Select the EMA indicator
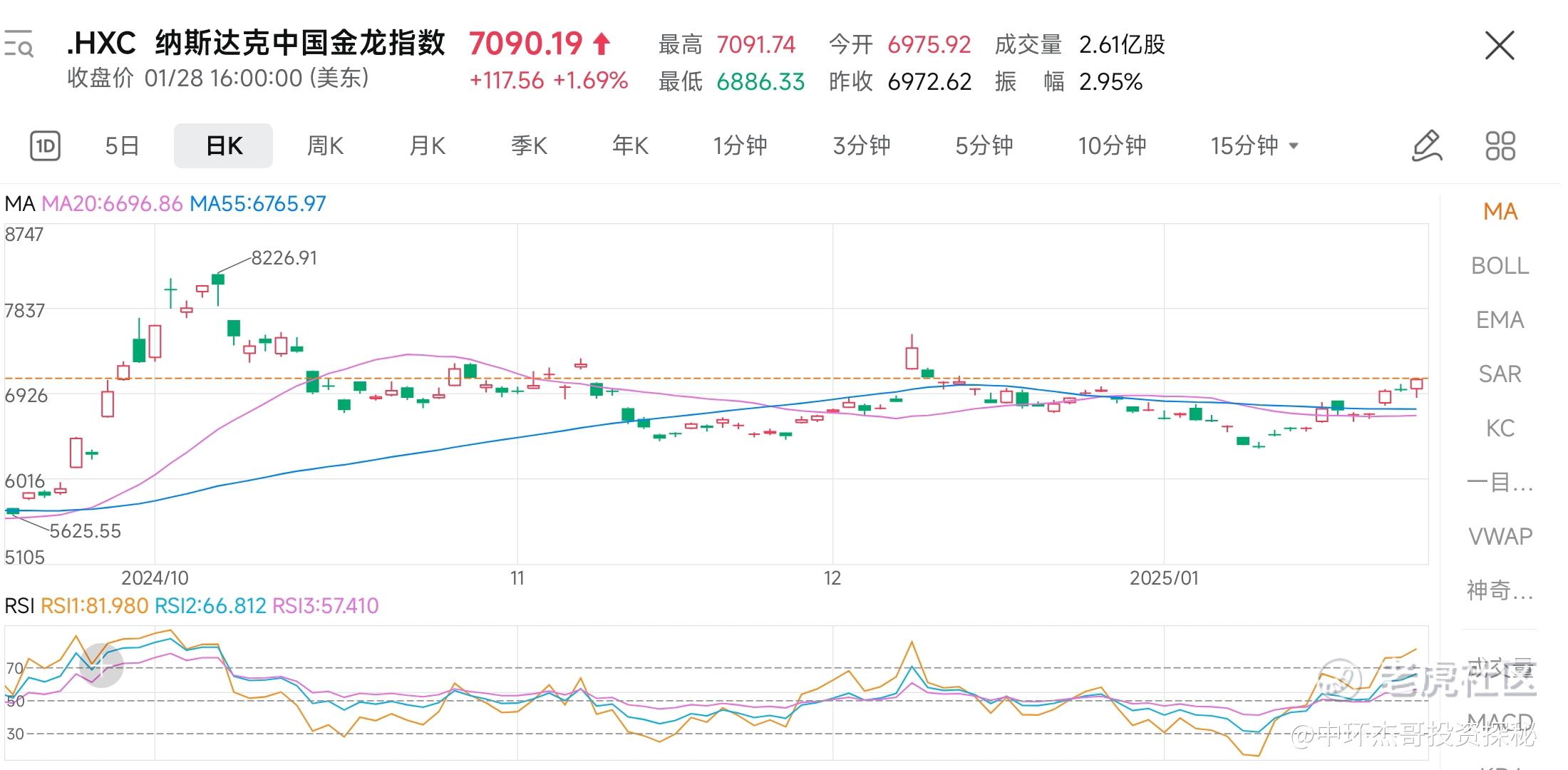 click(1500, 320)
